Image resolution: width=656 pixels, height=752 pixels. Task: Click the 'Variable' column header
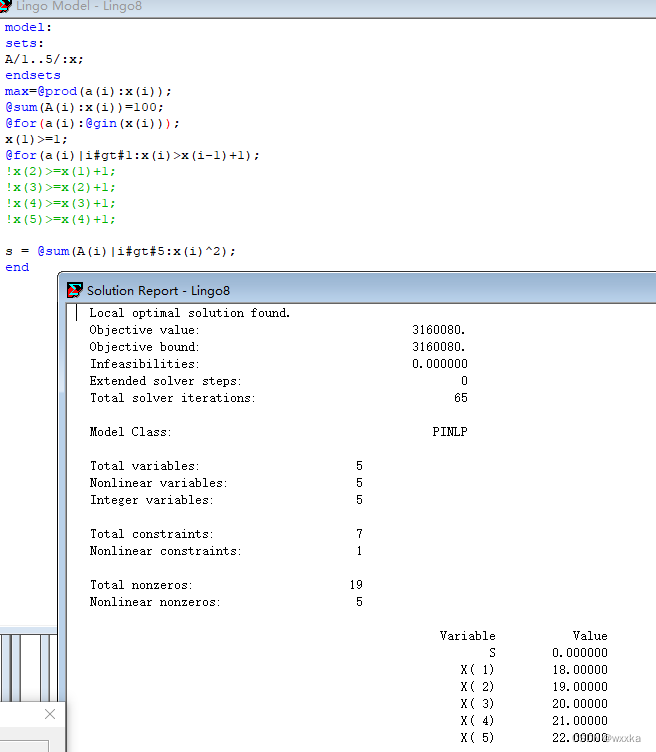[468, 636]
